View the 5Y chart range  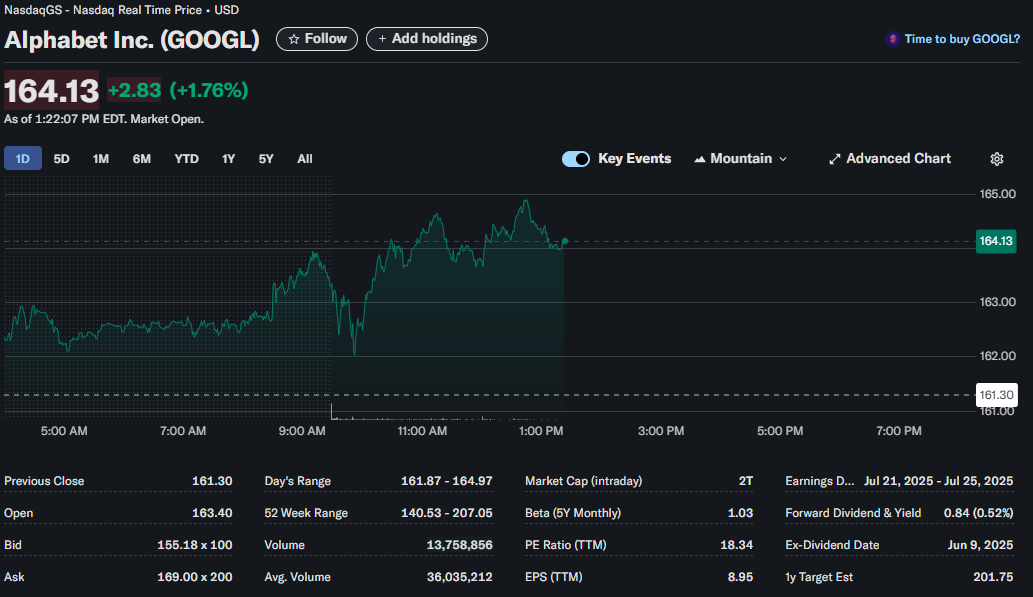click(x=266, y=158)
